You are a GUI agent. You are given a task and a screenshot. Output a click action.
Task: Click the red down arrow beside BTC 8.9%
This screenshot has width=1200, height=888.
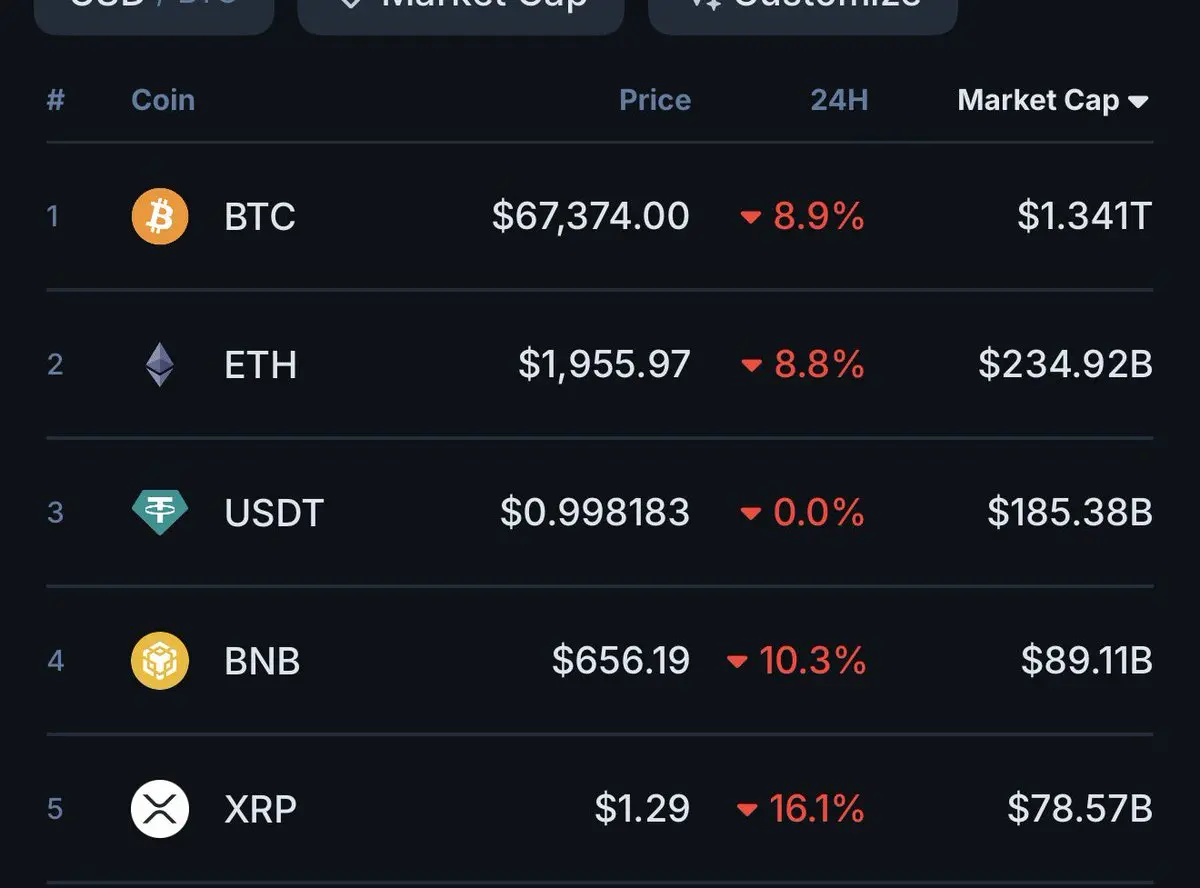750,218
